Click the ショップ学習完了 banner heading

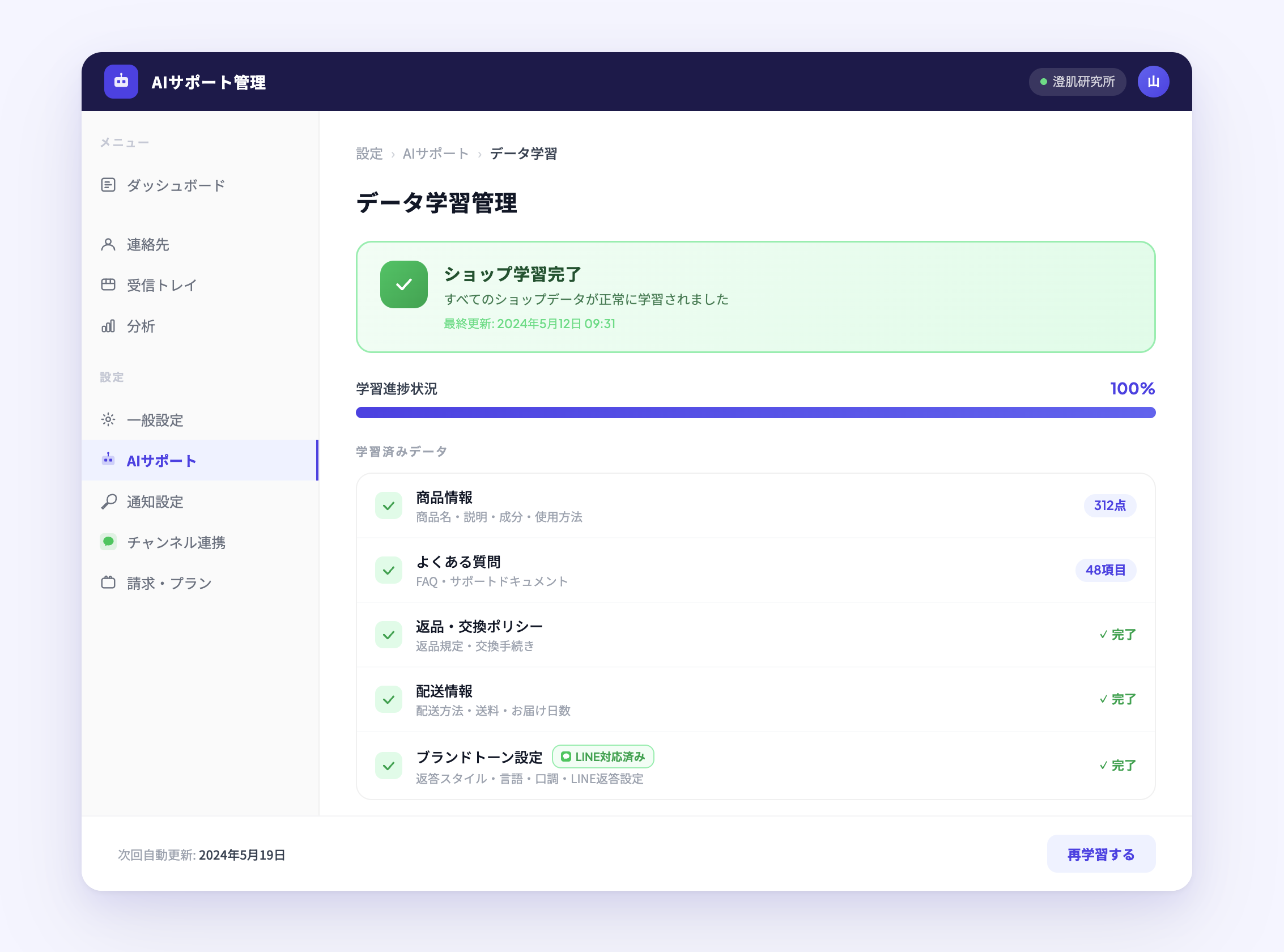coord(512,274)
